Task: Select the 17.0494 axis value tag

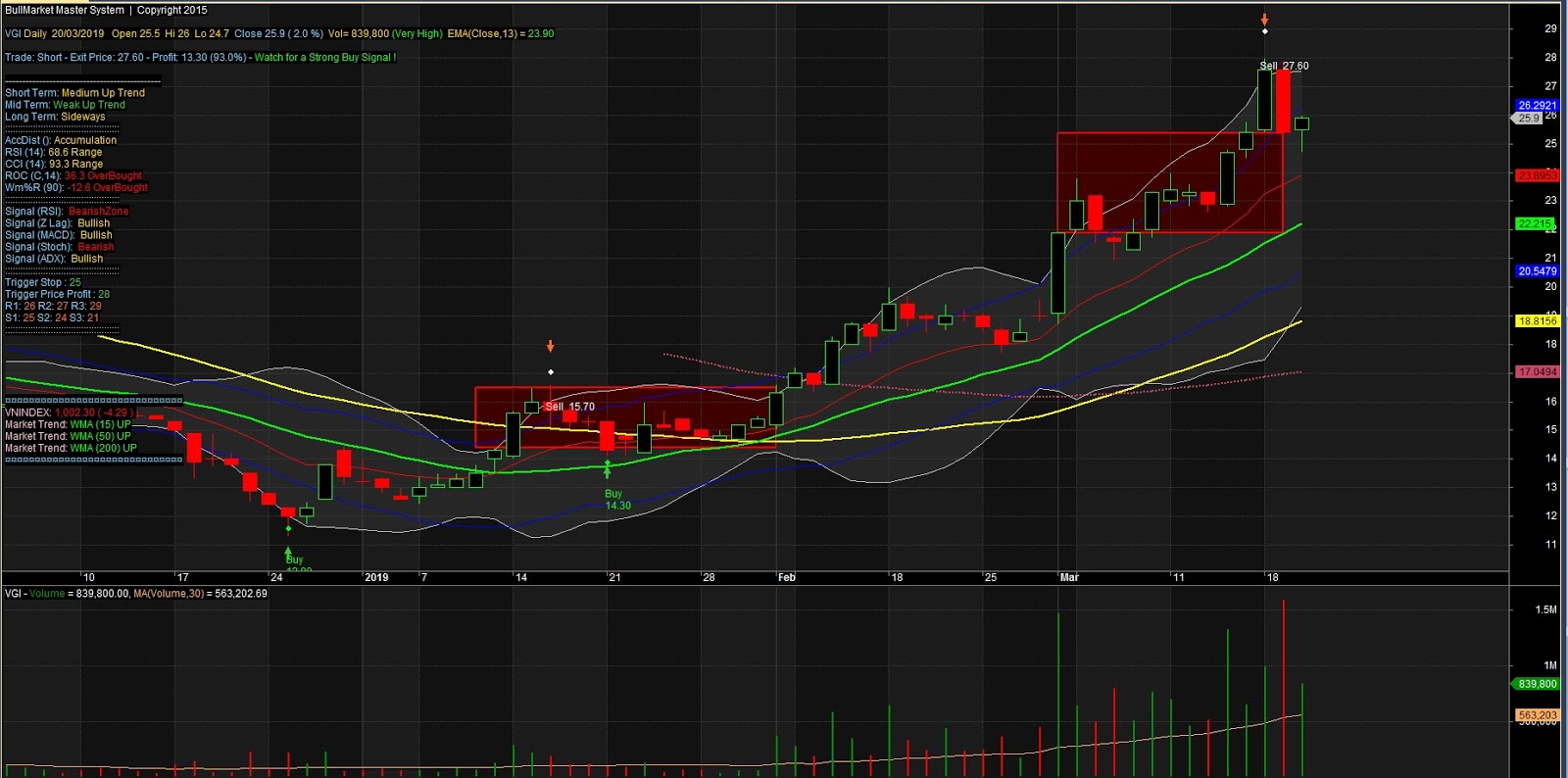Action: pyautogui.click(x=1537, y=372)
